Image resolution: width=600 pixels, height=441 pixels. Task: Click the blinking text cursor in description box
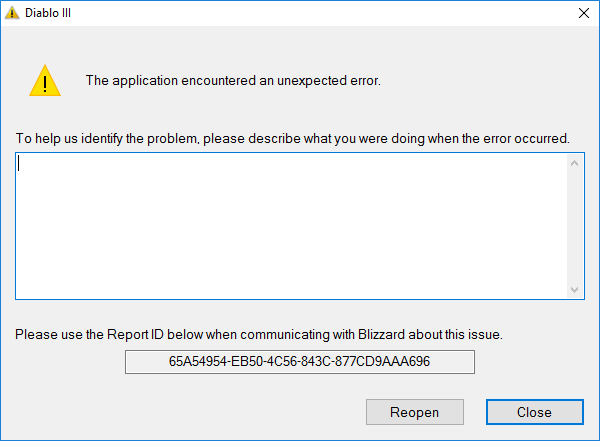[x=18, y=164]
